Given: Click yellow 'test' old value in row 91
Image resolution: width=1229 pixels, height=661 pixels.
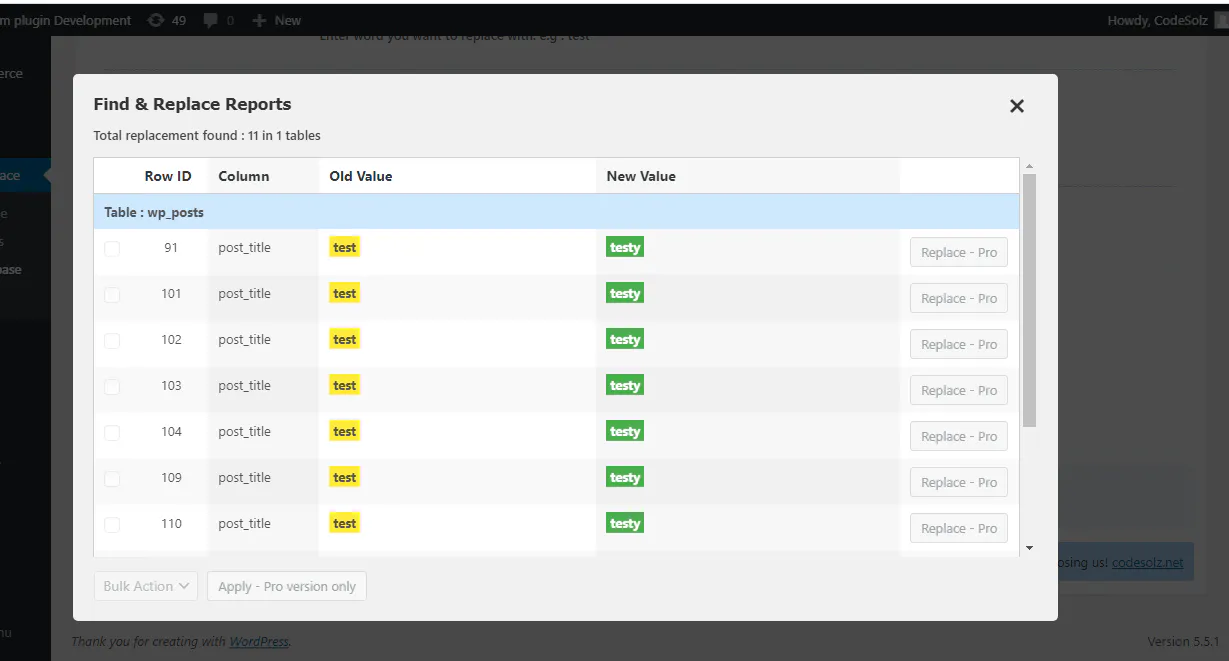Looking at the screenshot, I should click(345, 247).
